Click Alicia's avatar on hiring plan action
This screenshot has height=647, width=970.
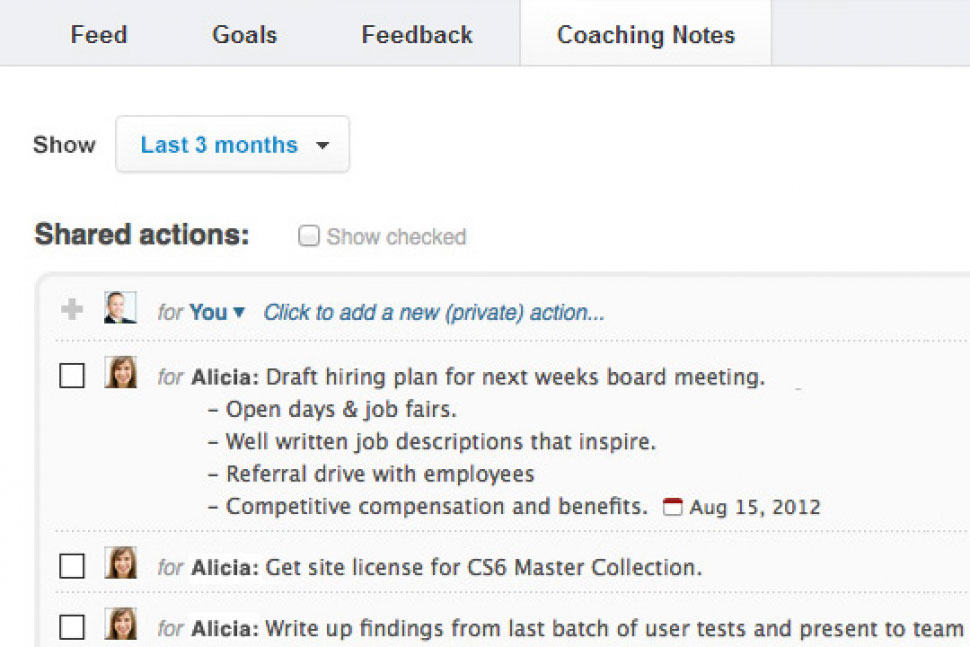(120, 373)
